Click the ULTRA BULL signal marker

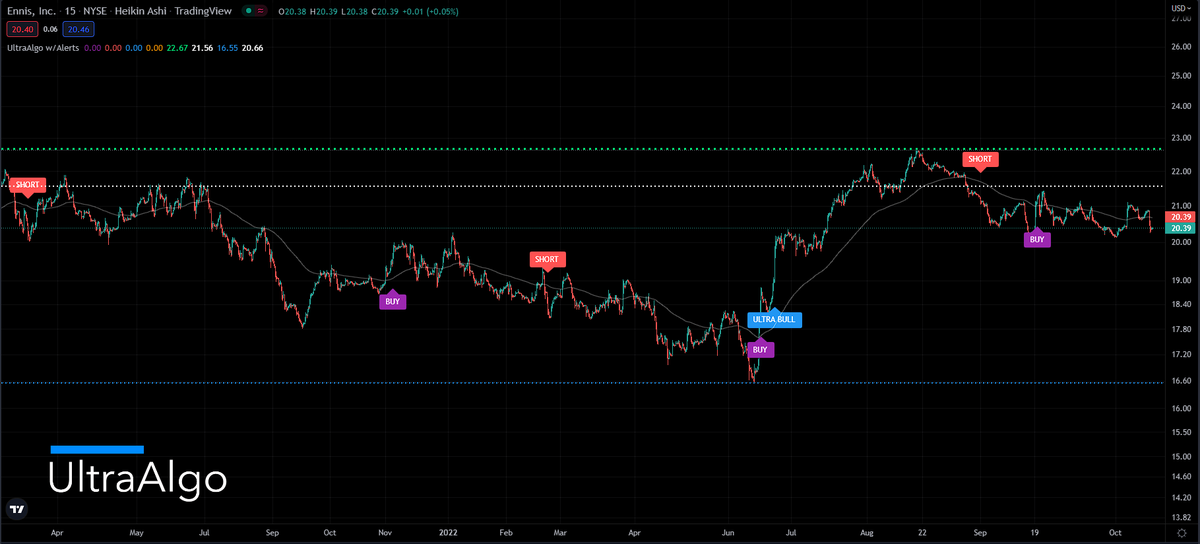[774, 320]
